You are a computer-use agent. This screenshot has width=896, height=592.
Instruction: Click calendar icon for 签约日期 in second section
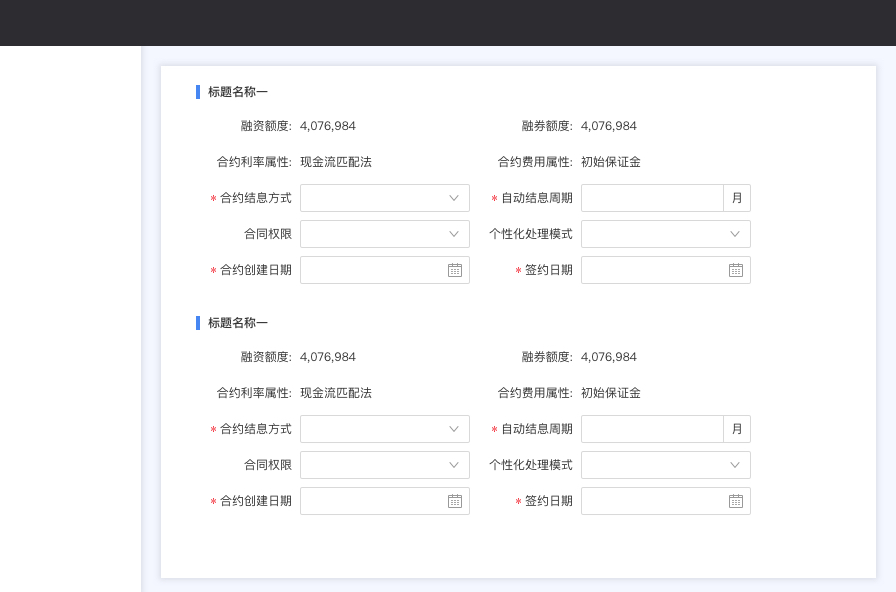pyautogui.click(x=736, y=501)
